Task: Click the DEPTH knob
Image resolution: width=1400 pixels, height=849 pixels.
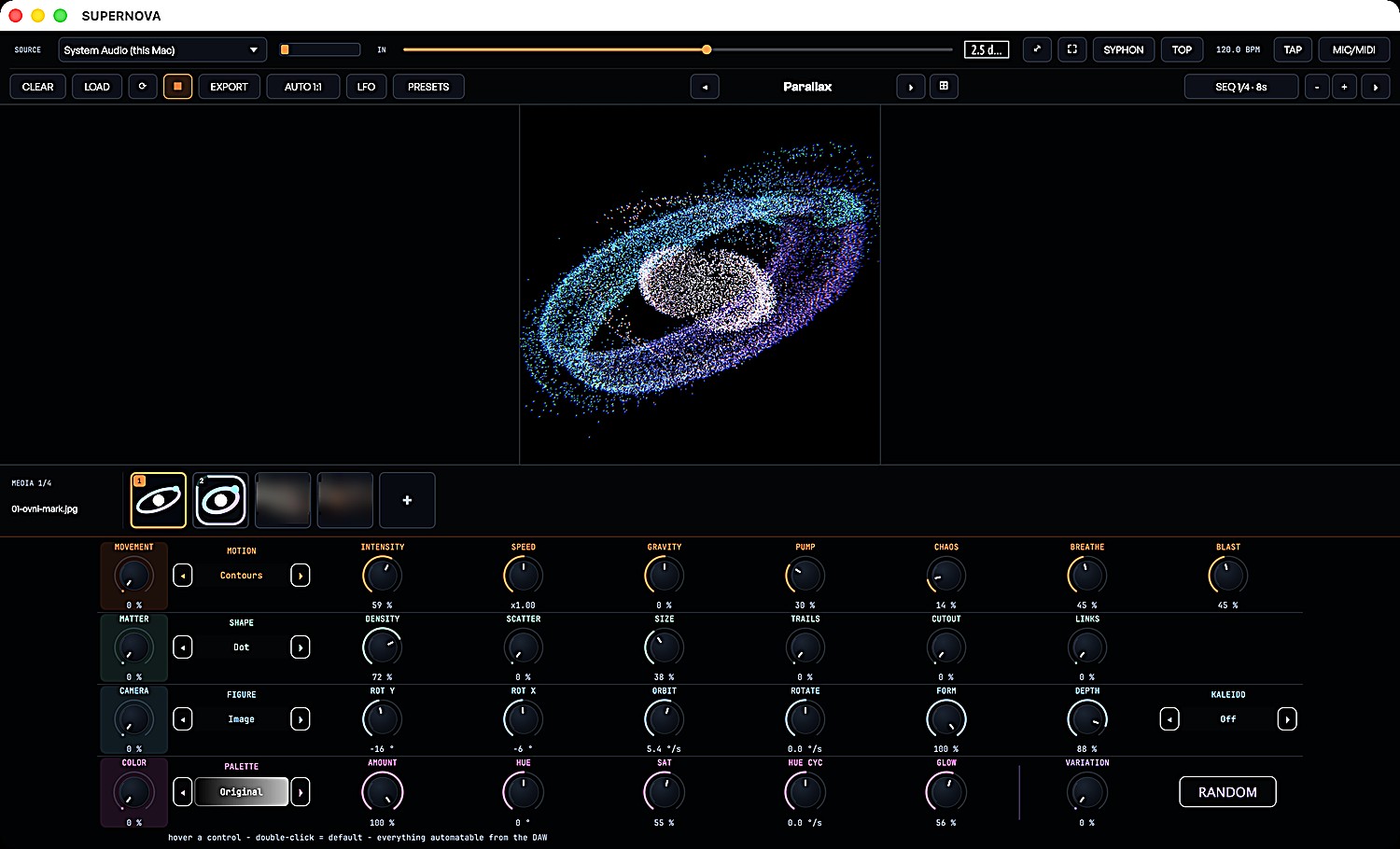Action: click(1086, 719)
